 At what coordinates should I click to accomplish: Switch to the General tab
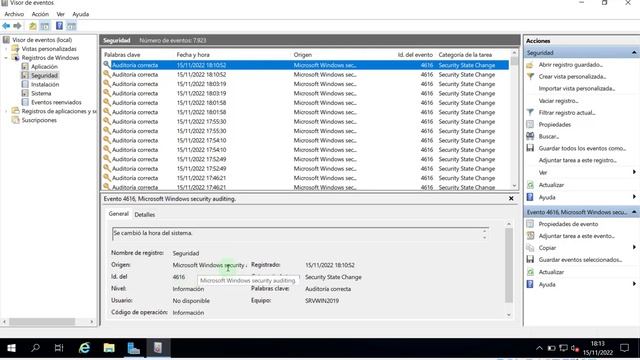tap(118, 214)
